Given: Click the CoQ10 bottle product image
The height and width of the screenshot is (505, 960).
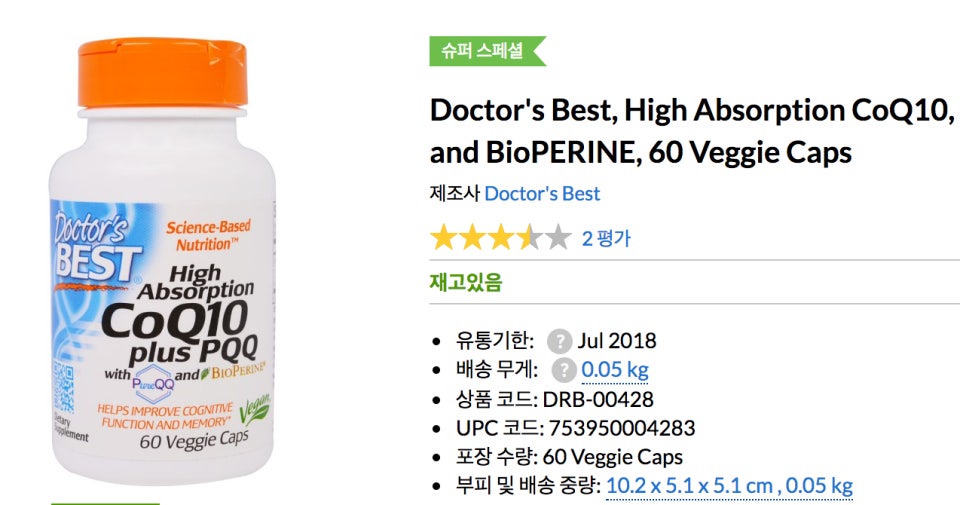Looking at the screenshot, I should click(x=163, y=260).
